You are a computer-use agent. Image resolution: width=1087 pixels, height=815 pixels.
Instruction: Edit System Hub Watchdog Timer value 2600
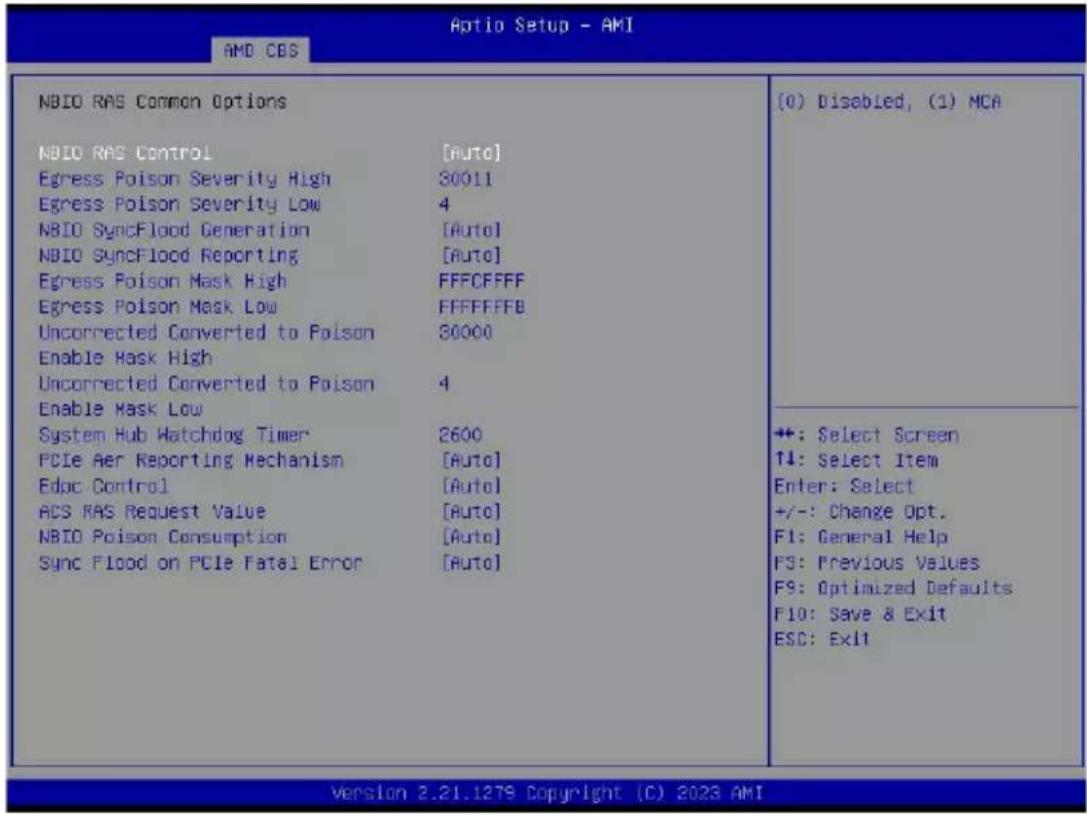pos(460,435)
